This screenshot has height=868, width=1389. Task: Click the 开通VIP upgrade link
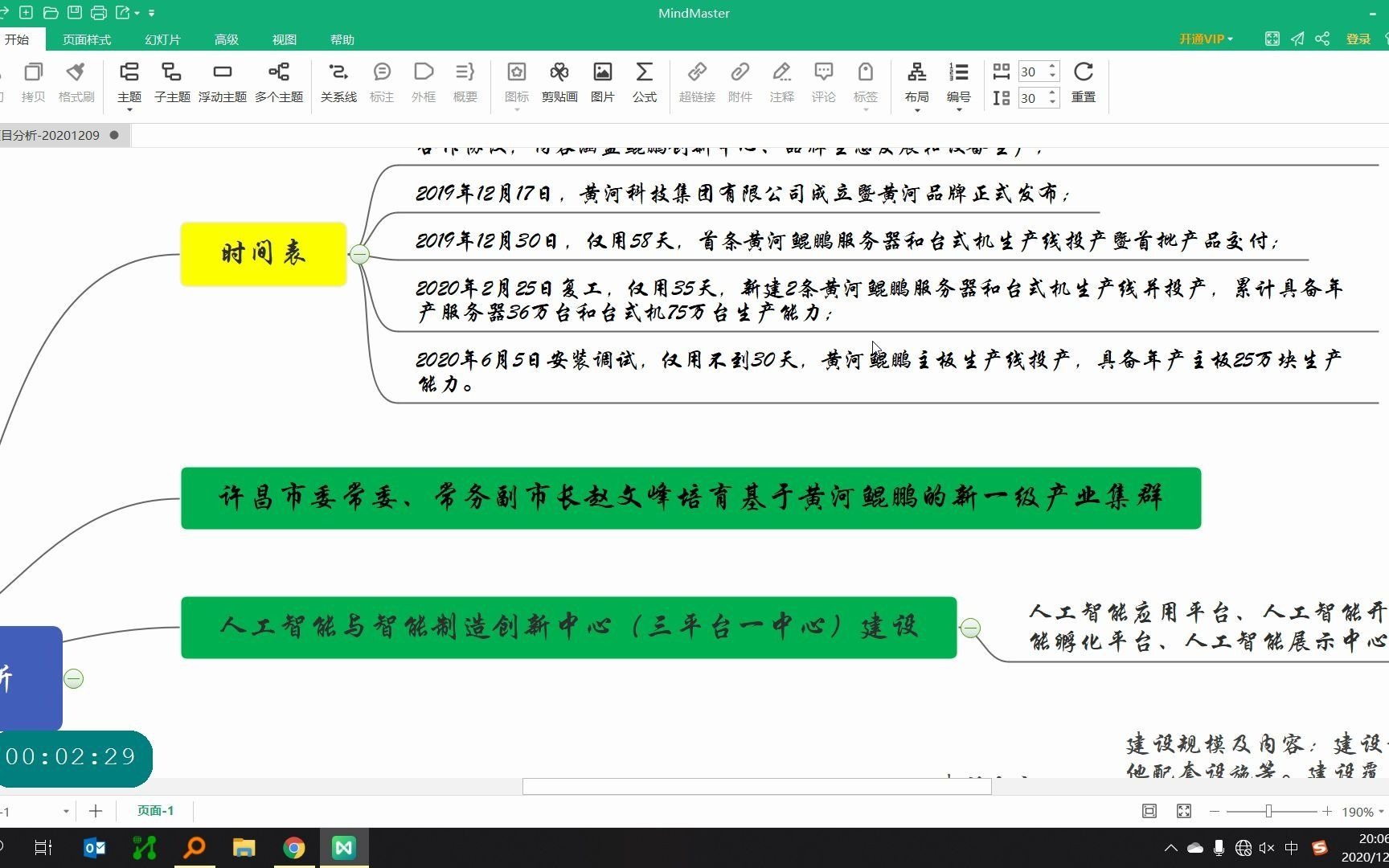click(1203, 39)
